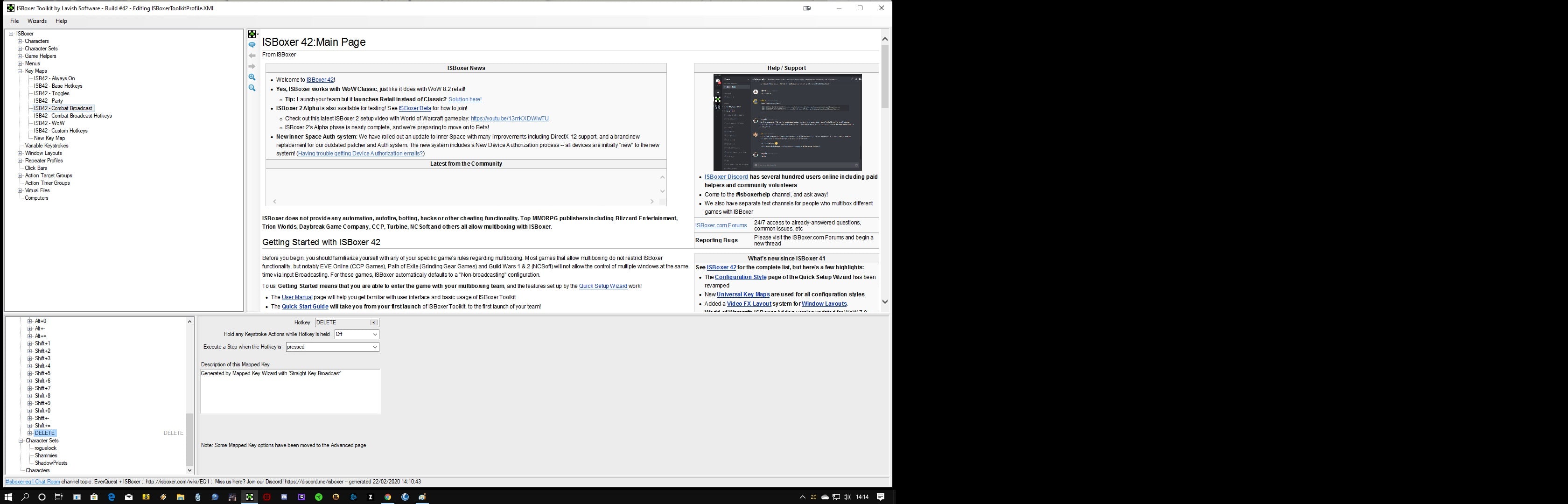Viewport: 1568px width, 504px height.
Task: Open the Mail app on the taskbar
Action: [128, 497]
